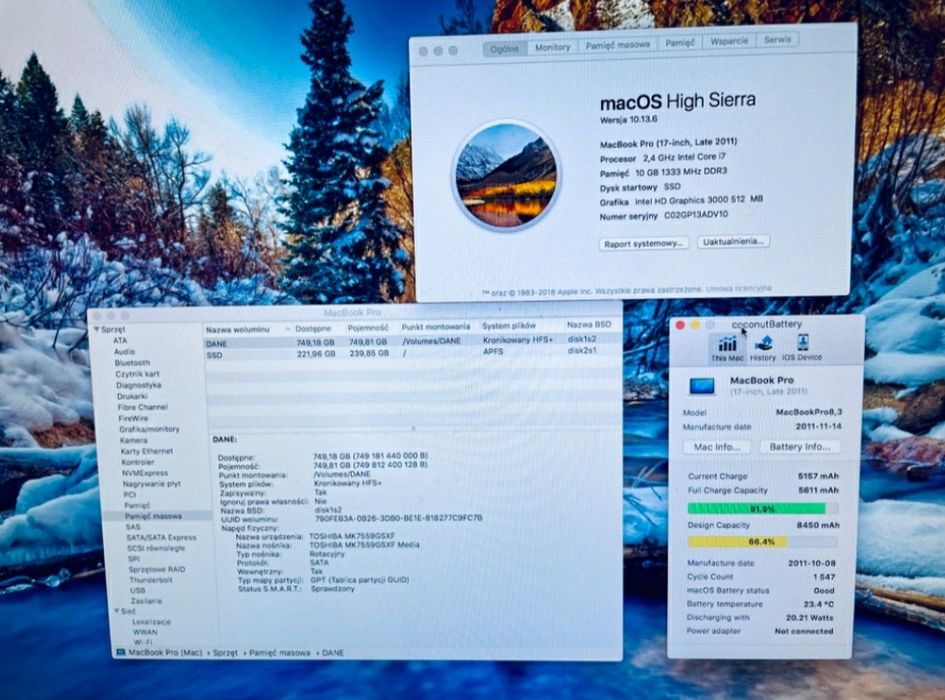Sort by the Dostępne column header
The image size is (945, 700).
(x=313, y=329)
